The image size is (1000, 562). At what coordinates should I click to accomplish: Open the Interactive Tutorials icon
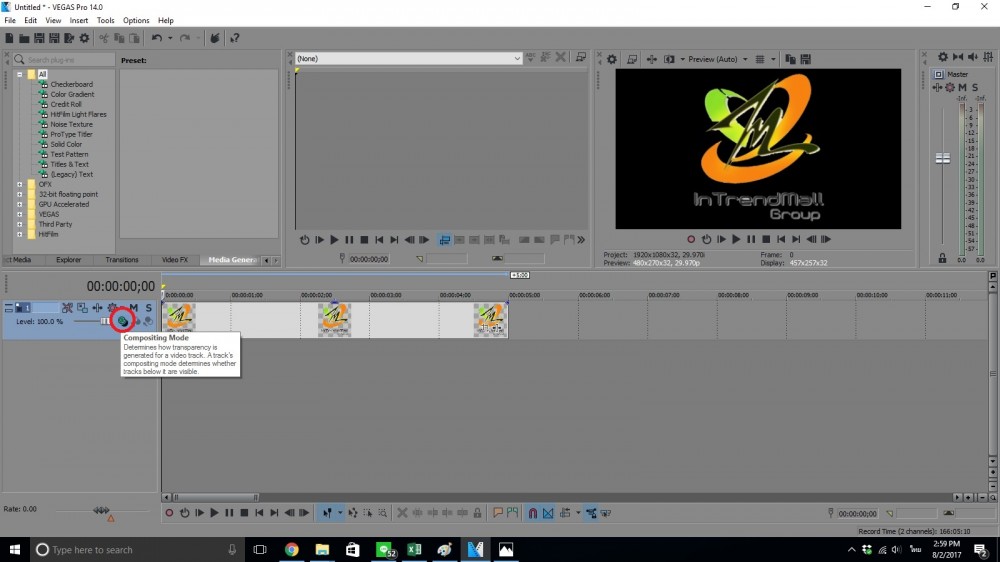[215, 38]
